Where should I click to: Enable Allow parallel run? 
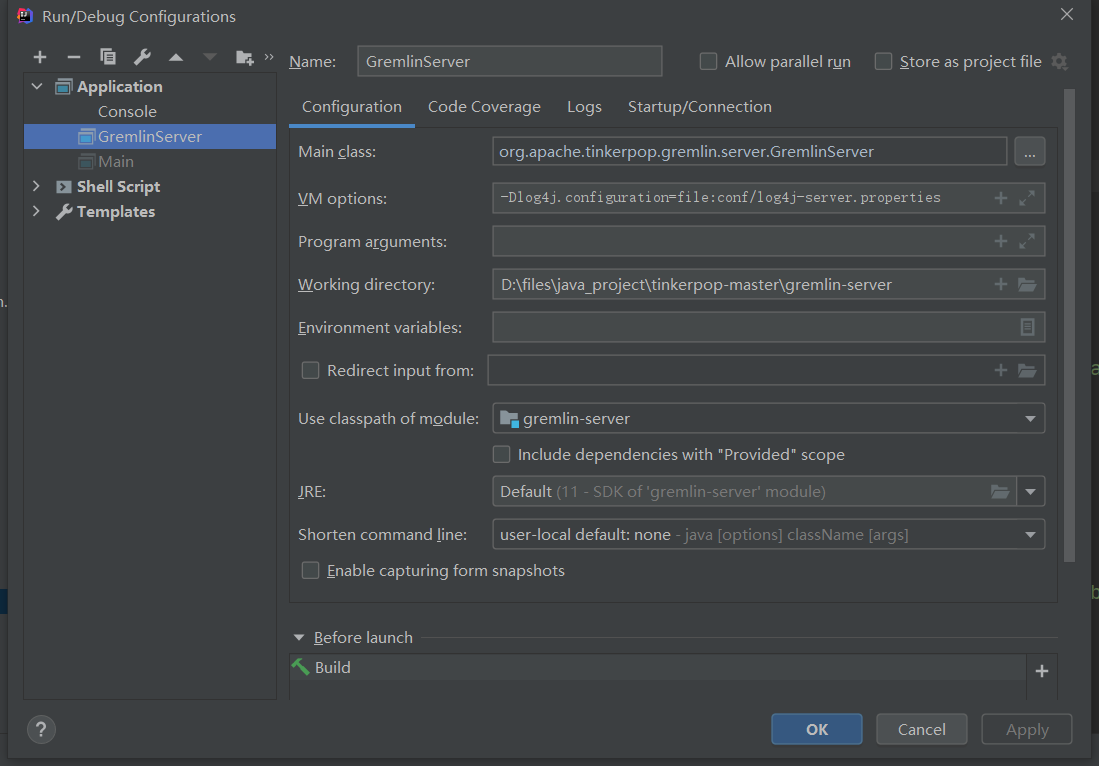[708, 62]
